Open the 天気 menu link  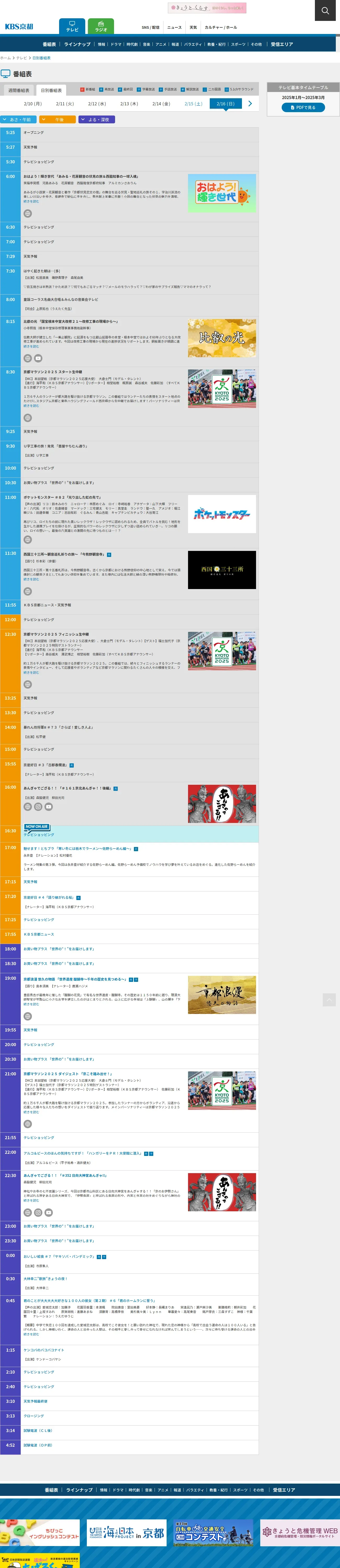point(193,27)
